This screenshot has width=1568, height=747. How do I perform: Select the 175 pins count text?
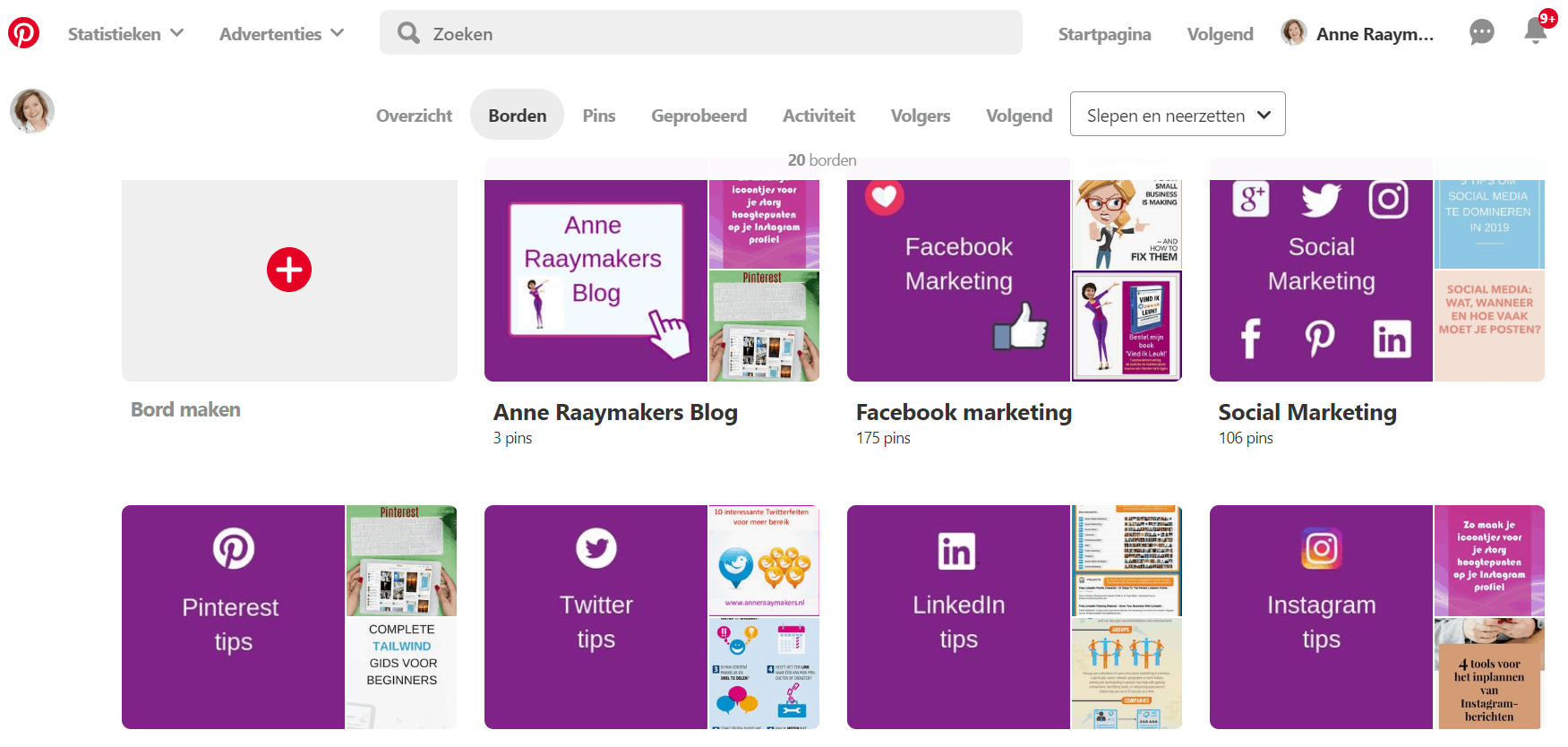[x=883, y=438]
